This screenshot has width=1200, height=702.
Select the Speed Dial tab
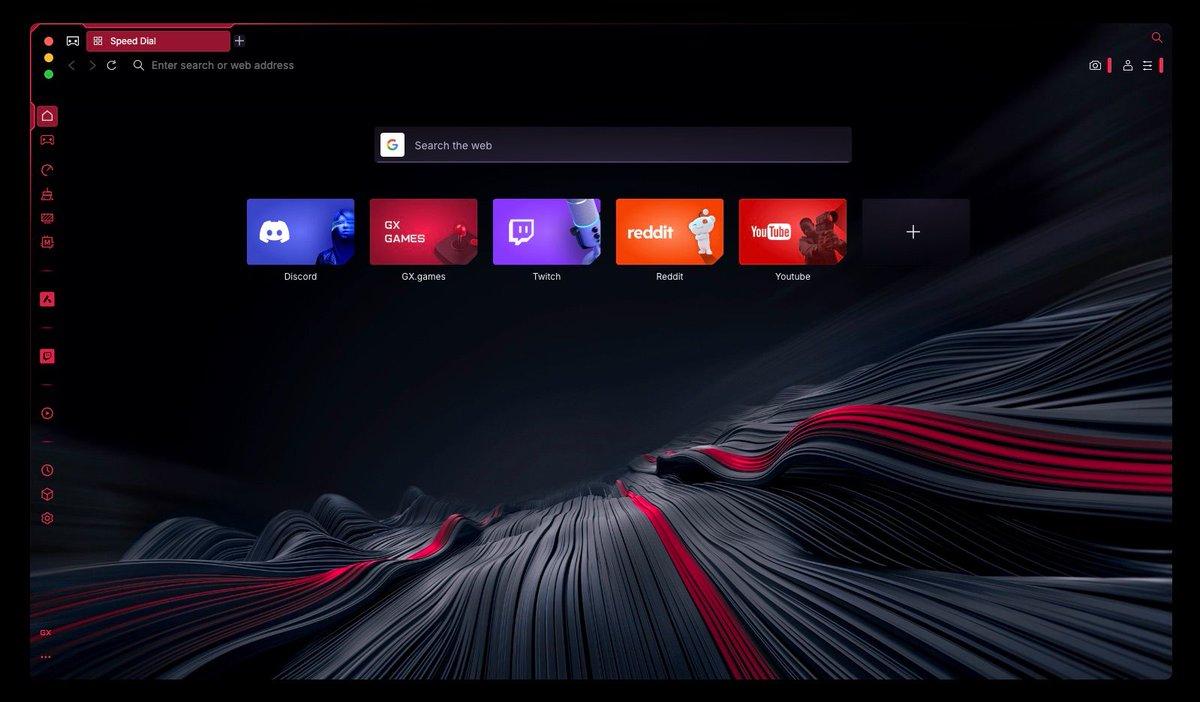click(x=158, y=41)
